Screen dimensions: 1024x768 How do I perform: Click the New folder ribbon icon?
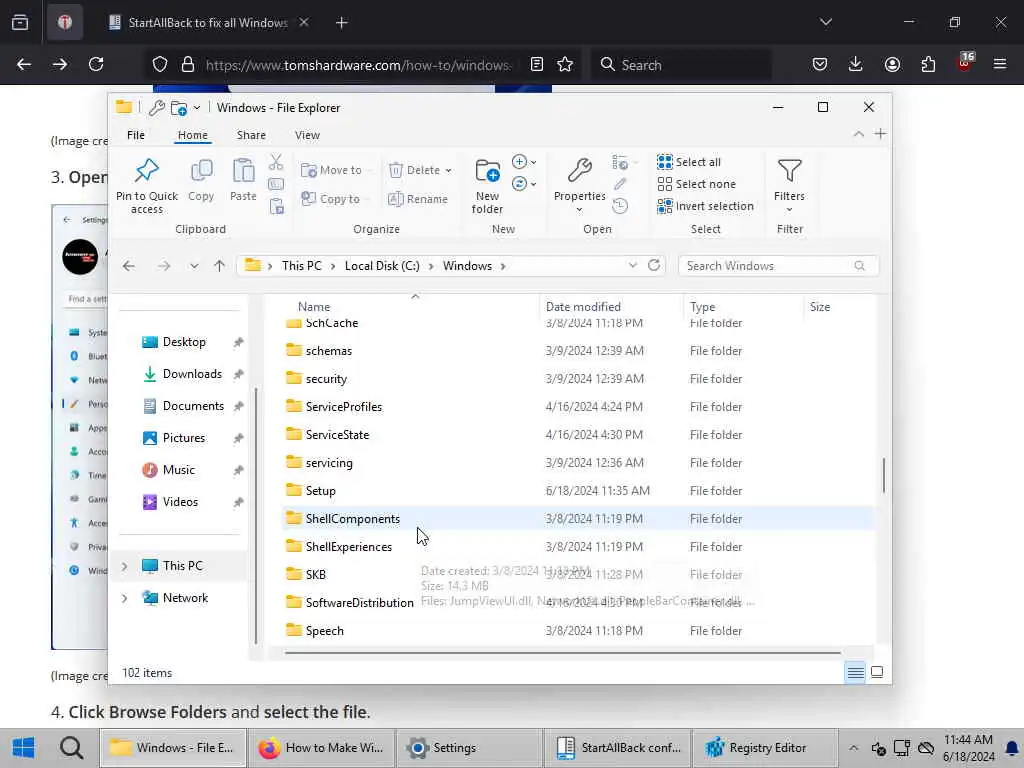(x=487, y=171)
